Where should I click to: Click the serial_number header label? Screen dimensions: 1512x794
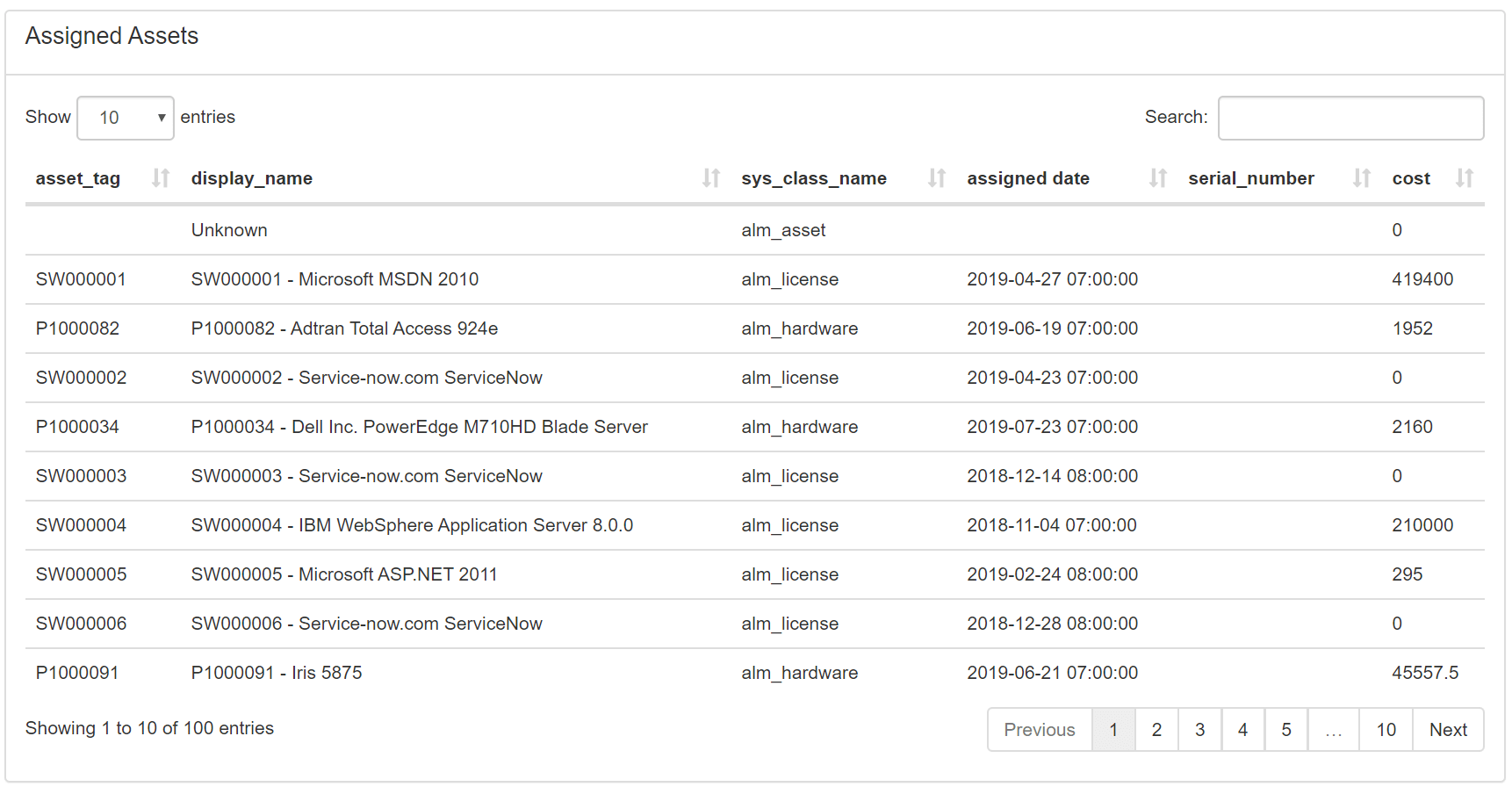(1251, 178)
